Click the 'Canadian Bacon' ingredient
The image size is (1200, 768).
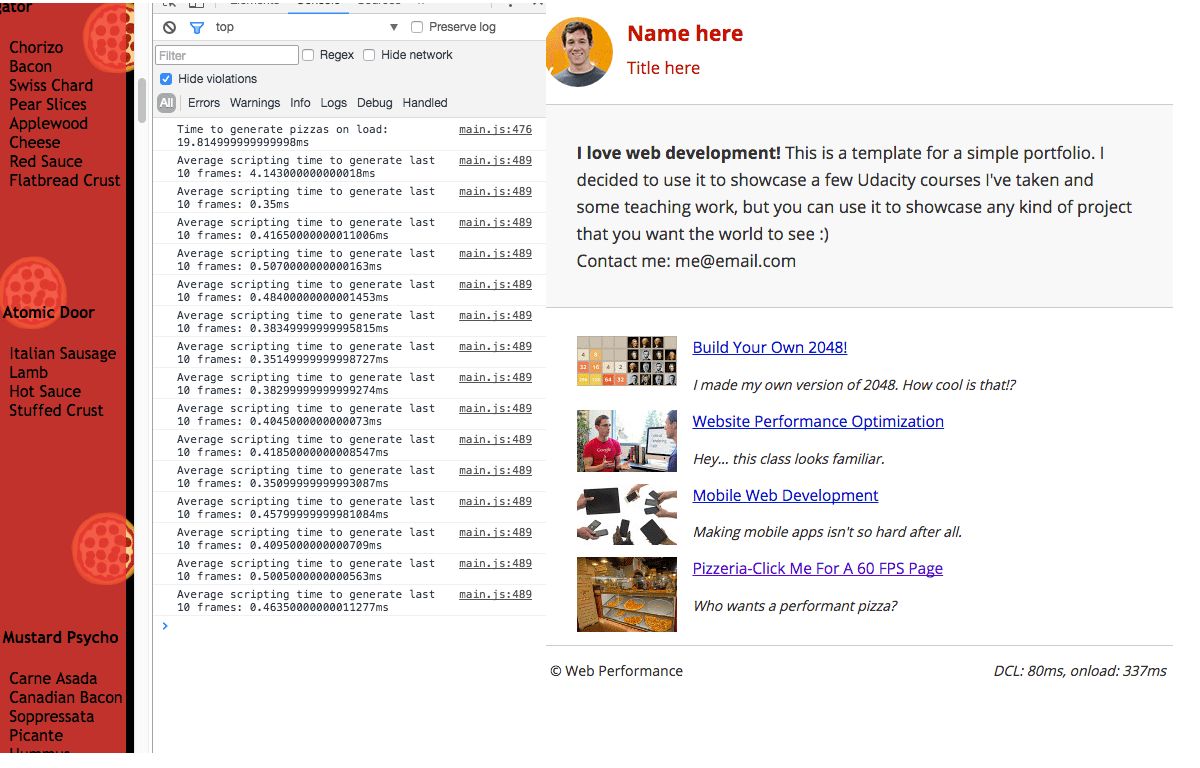coord(66,698)
